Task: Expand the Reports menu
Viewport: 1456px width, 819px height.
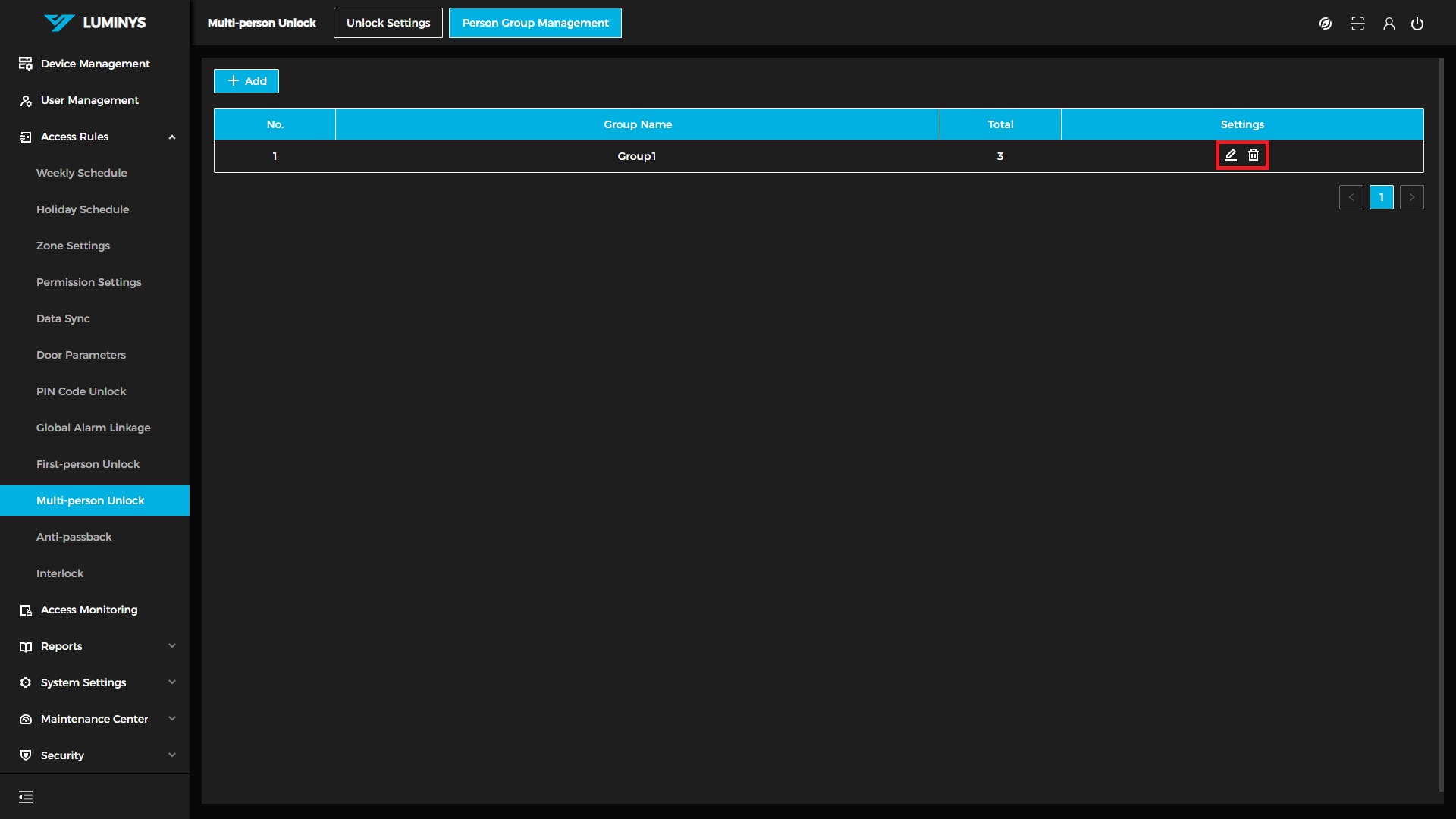Action: (172, 646)
